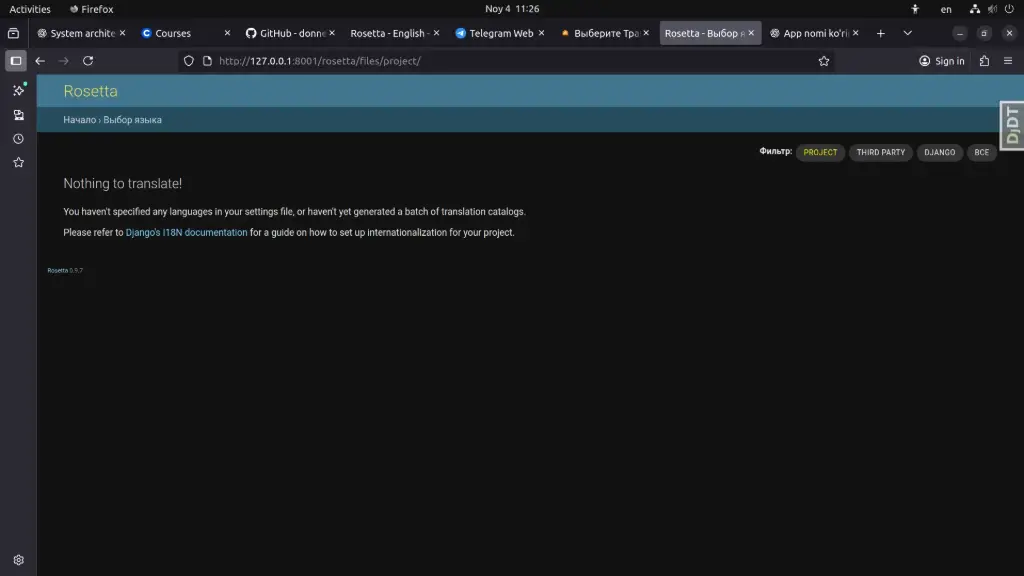
Task: Select the PROJECT filter
Action: (820, 153)
